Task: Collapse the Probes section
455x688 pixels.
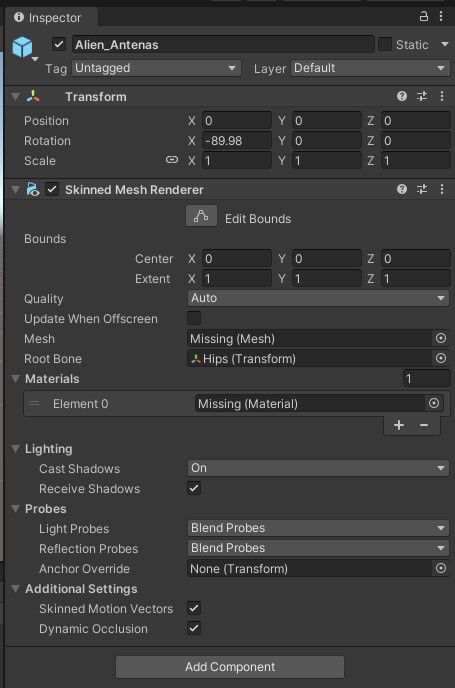Action: point(15,509)
